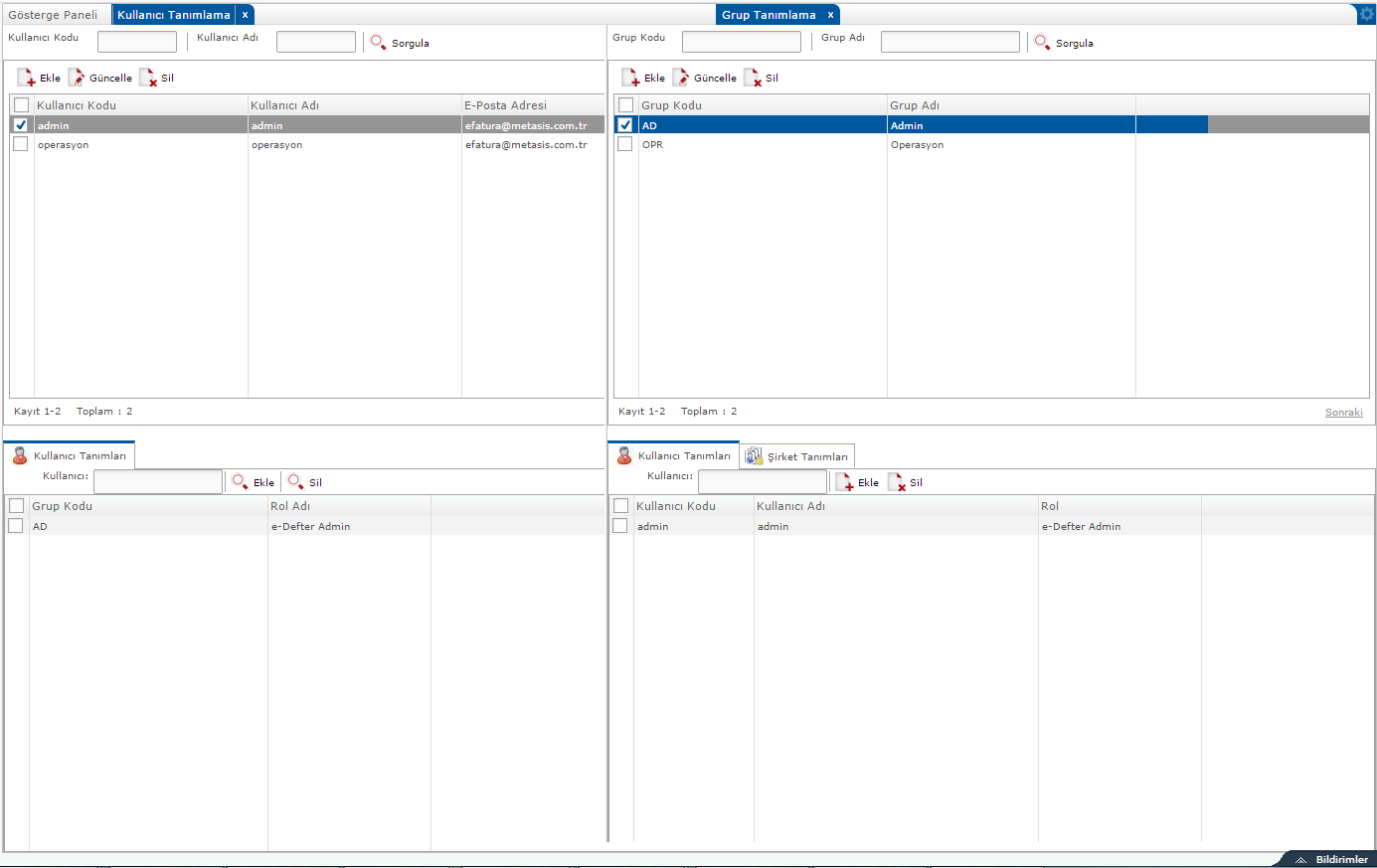Click Sil magnifier in lower-left Kullanıcı panel

click(x=295, y=481)
